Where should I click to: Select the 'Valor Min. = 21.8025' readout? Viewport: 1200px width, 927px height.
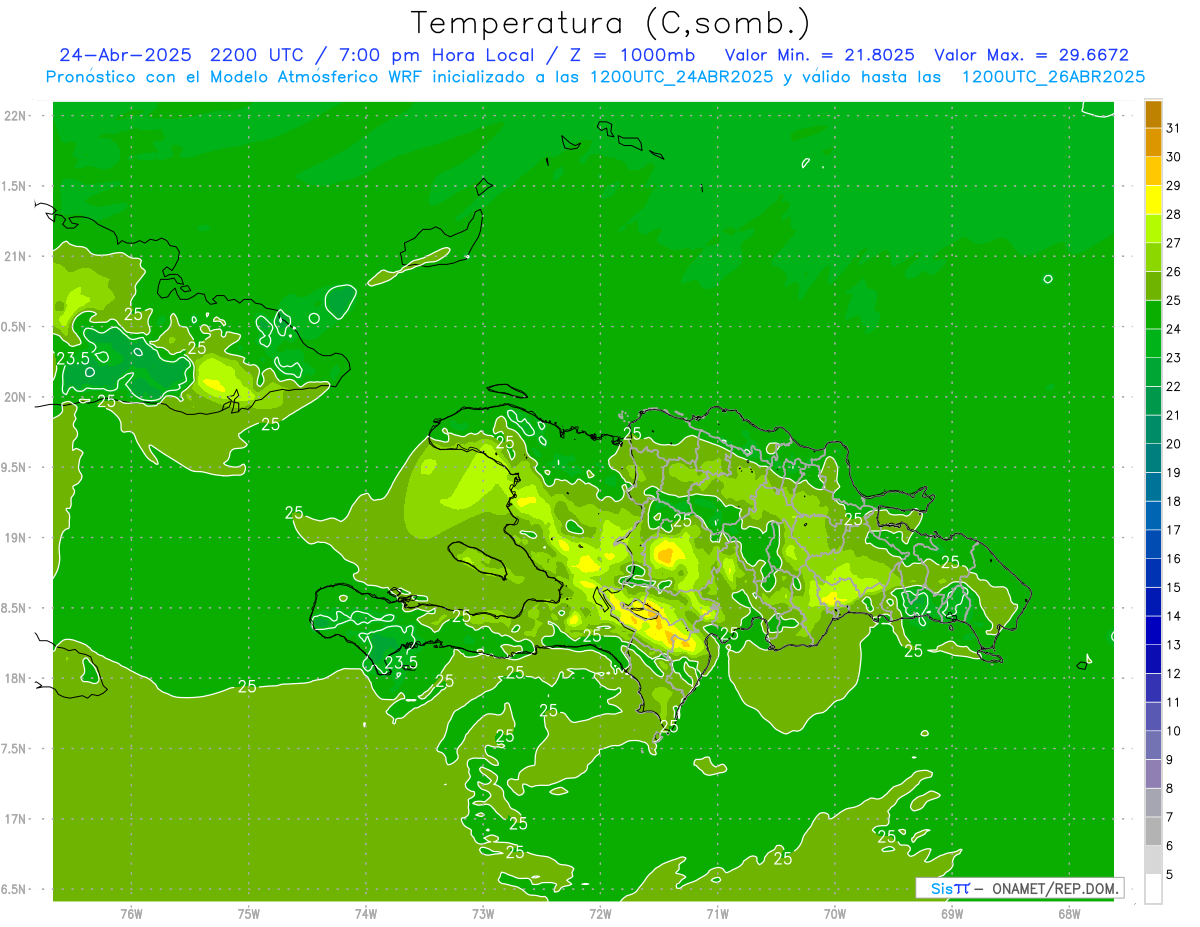pyautogui.click(x=819, y=55)
